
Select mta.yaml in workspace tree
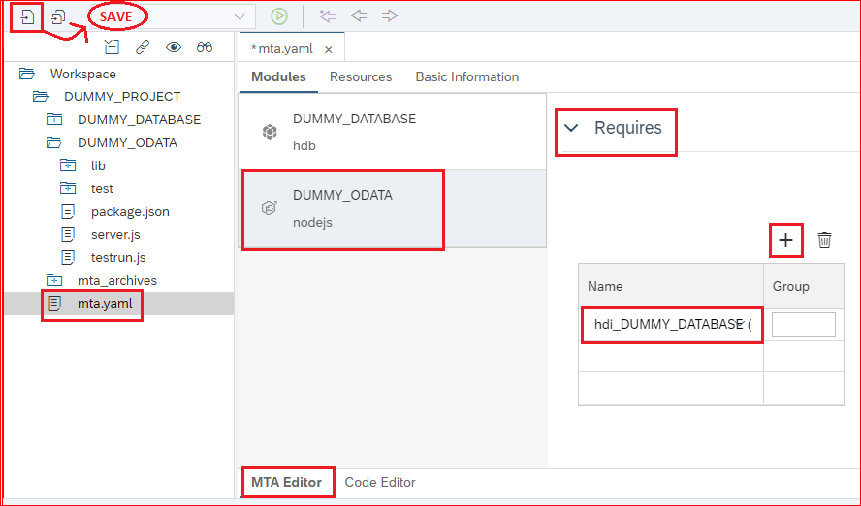(105, 303)
